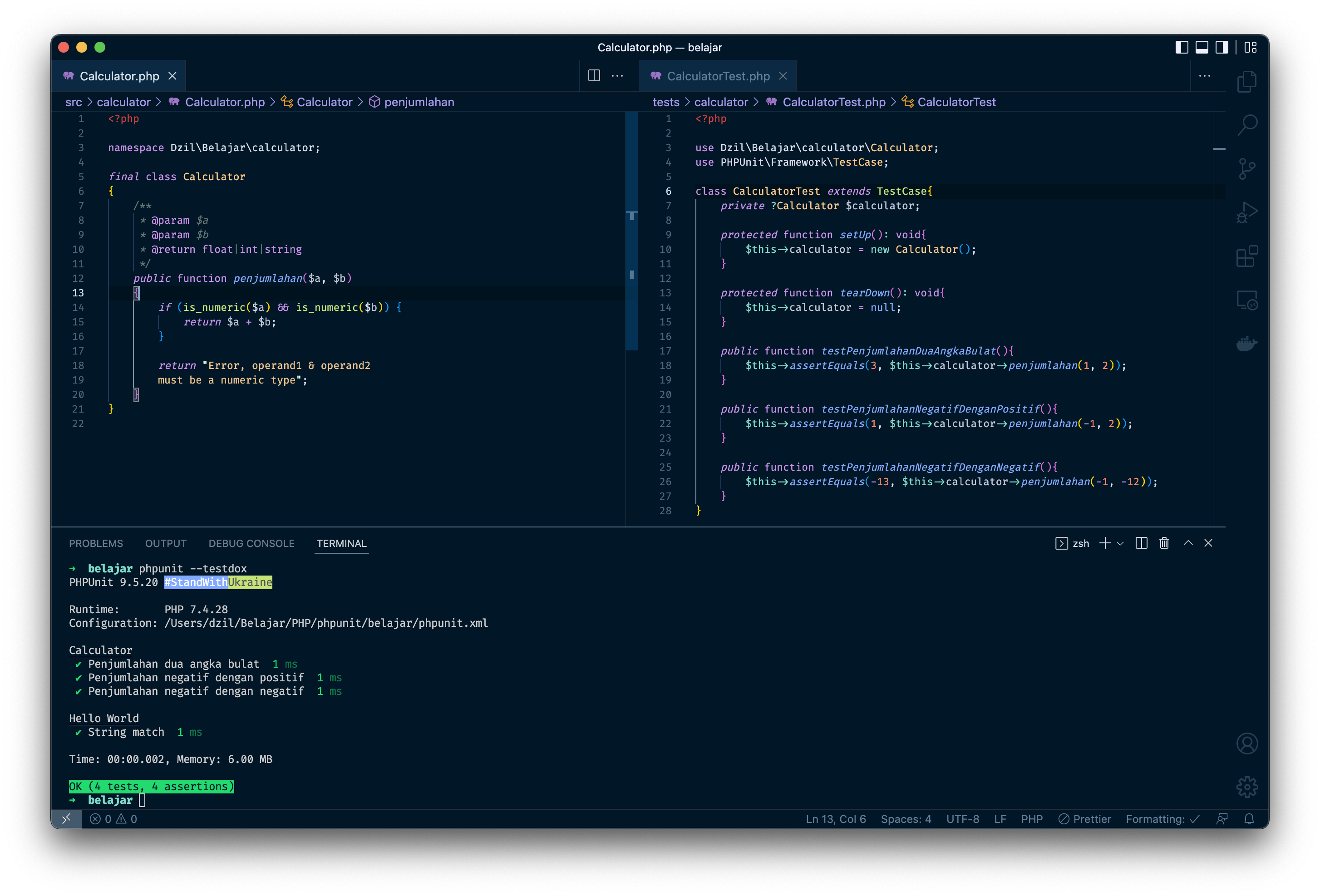This screenshot has width=1320, height=896.
Task: Toggle the primary side bar layout button
Action: [x=1182, y=47]
